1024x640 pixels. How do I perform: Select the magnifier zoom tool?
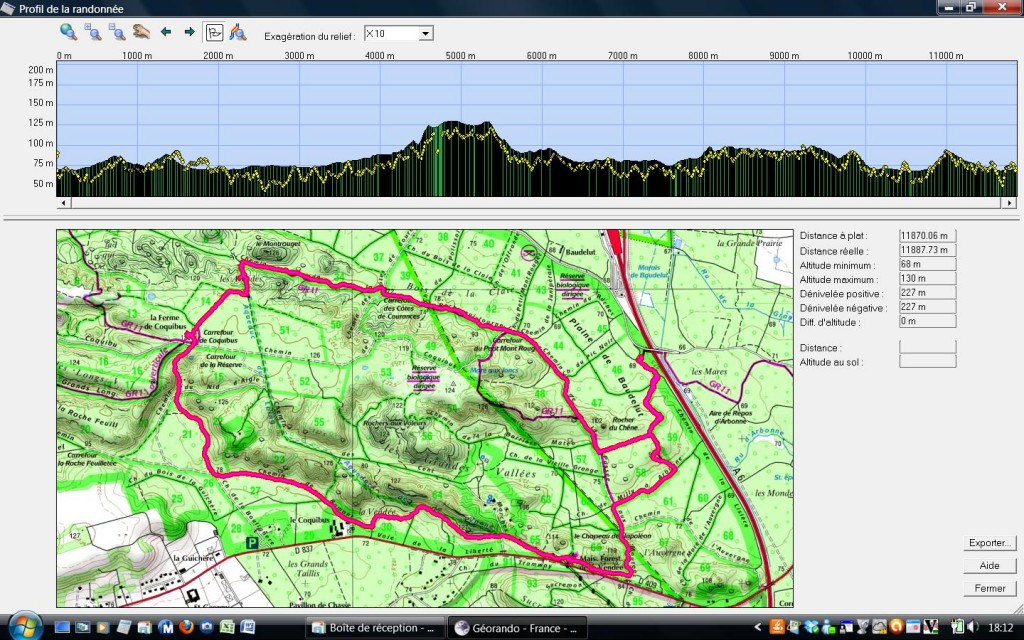[x=69, y=32]
